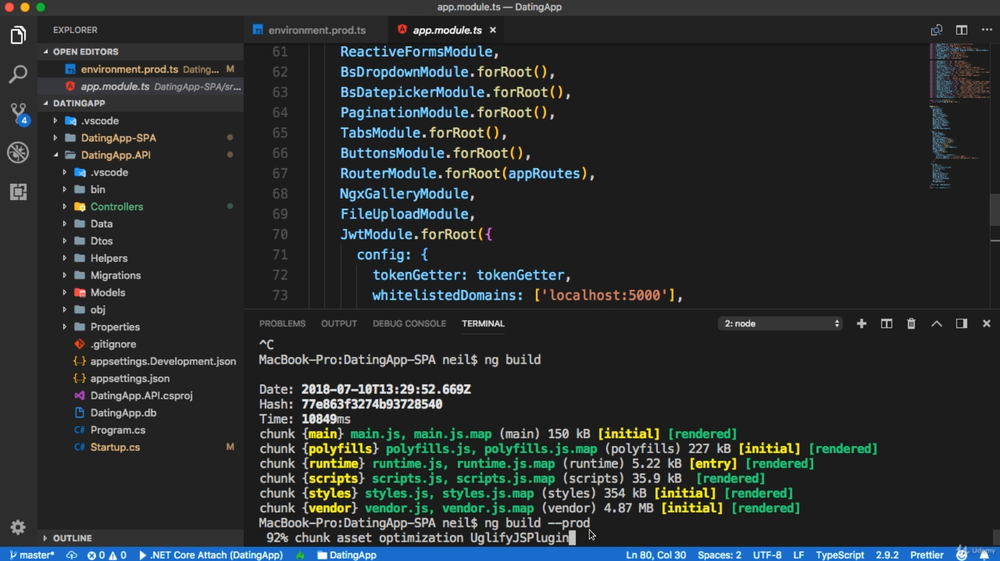
Task: Click the flame icon in status bar
Action: (x=300, y=555)
